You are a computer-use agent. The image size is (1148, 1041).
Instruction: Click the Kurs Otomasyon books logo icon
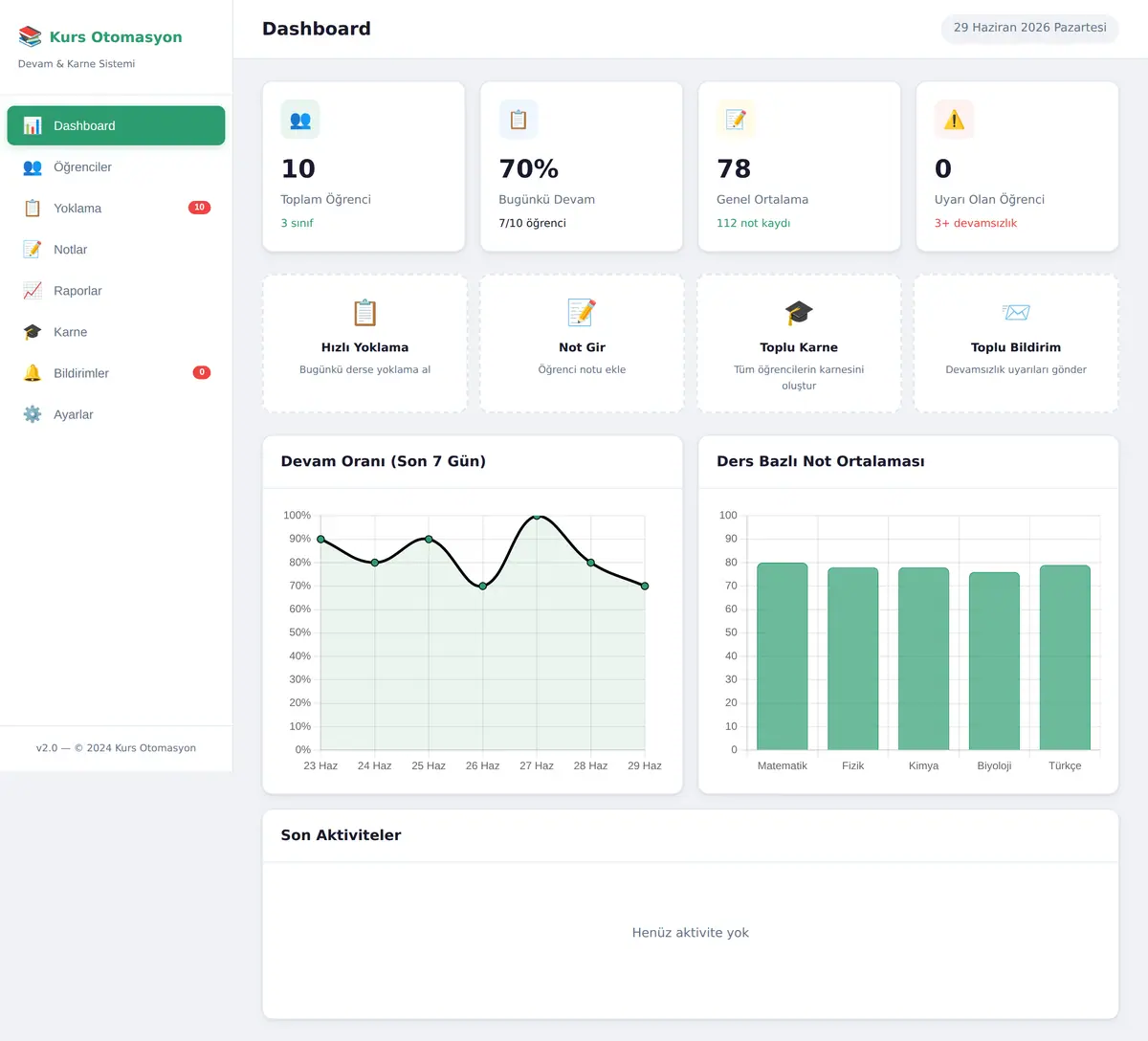pos(31,37)
